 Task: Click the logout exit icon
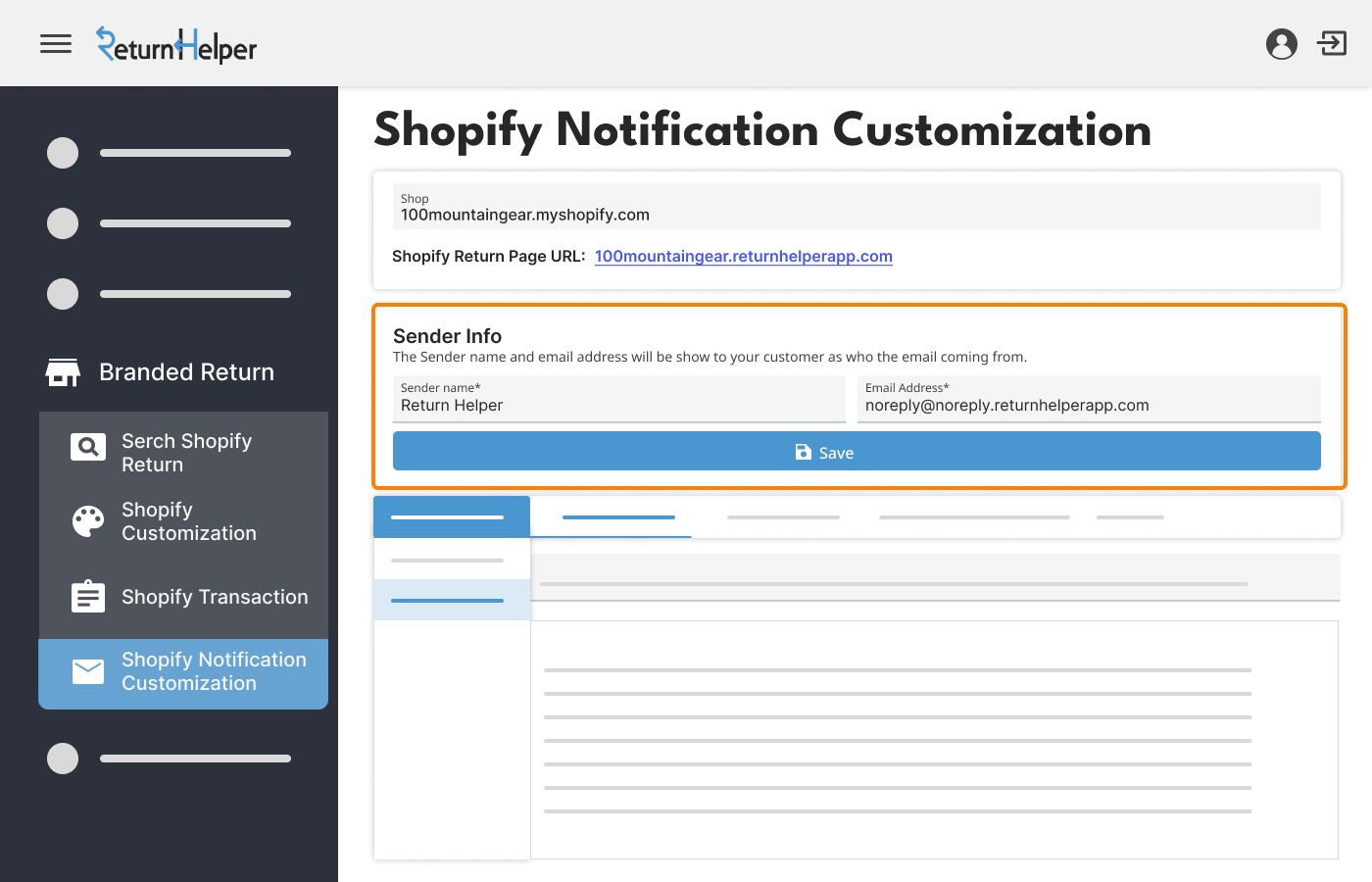[1333, 43]
